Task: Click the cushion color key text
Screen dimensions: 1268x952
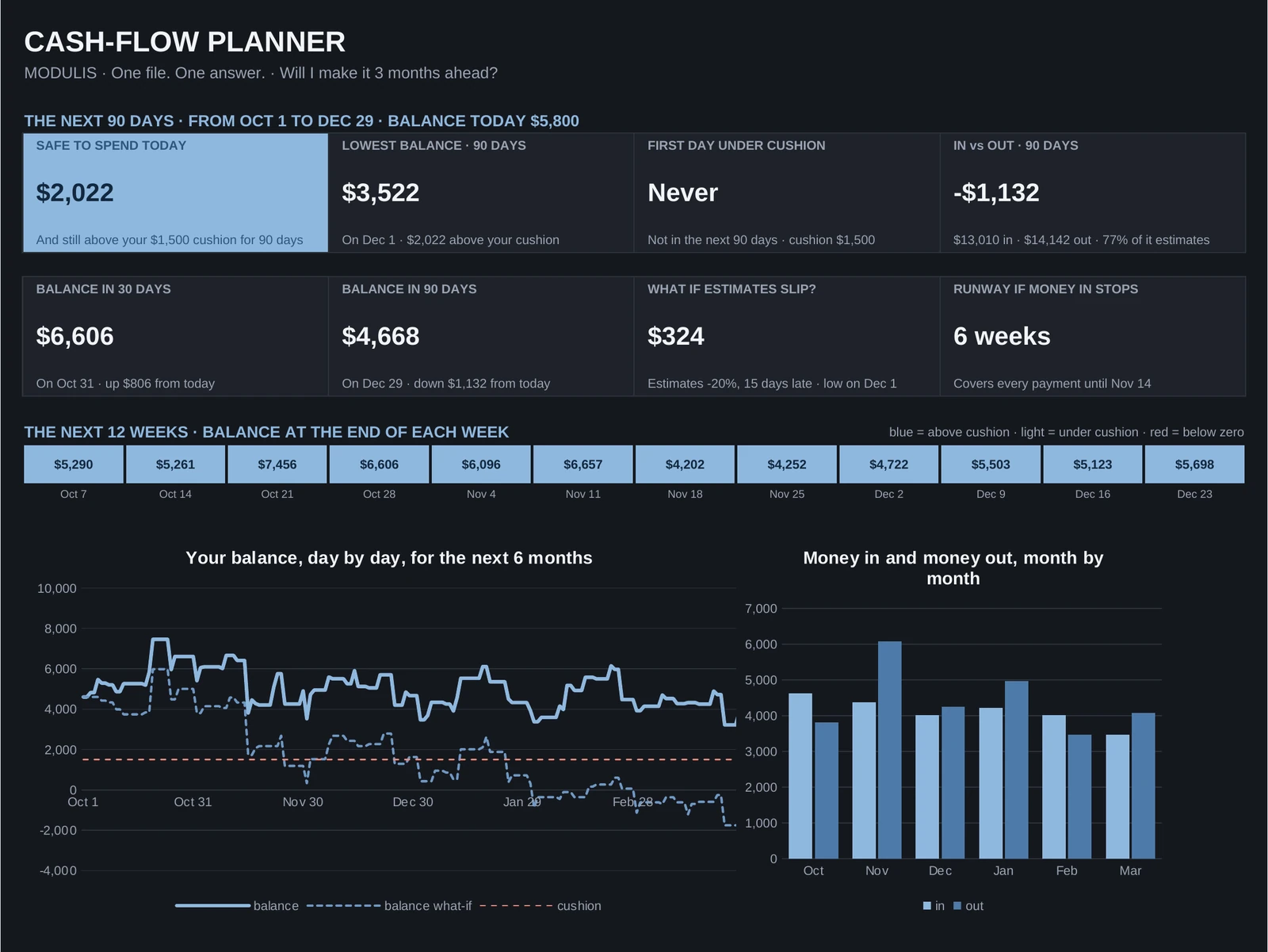Action: point(1066,432)
